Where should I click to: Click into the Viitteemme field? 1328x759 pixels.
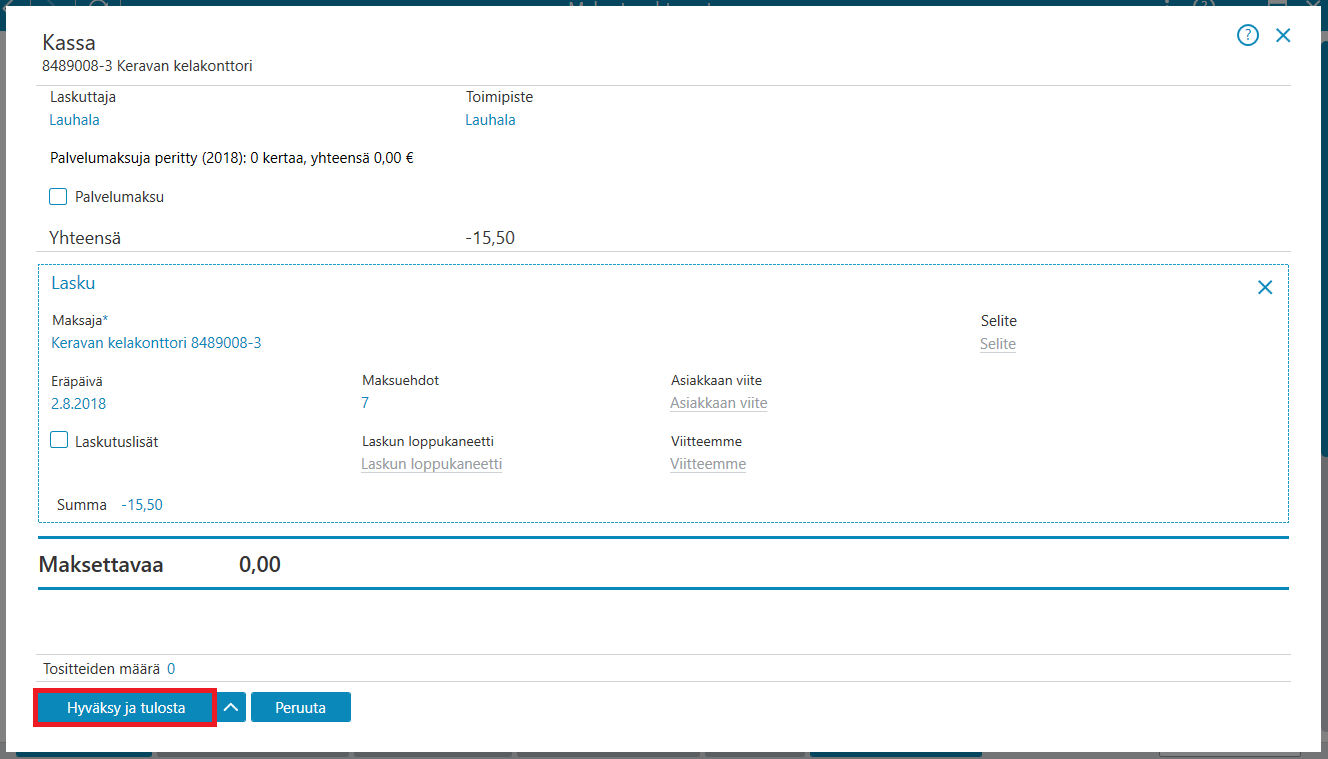pos(708,464)
